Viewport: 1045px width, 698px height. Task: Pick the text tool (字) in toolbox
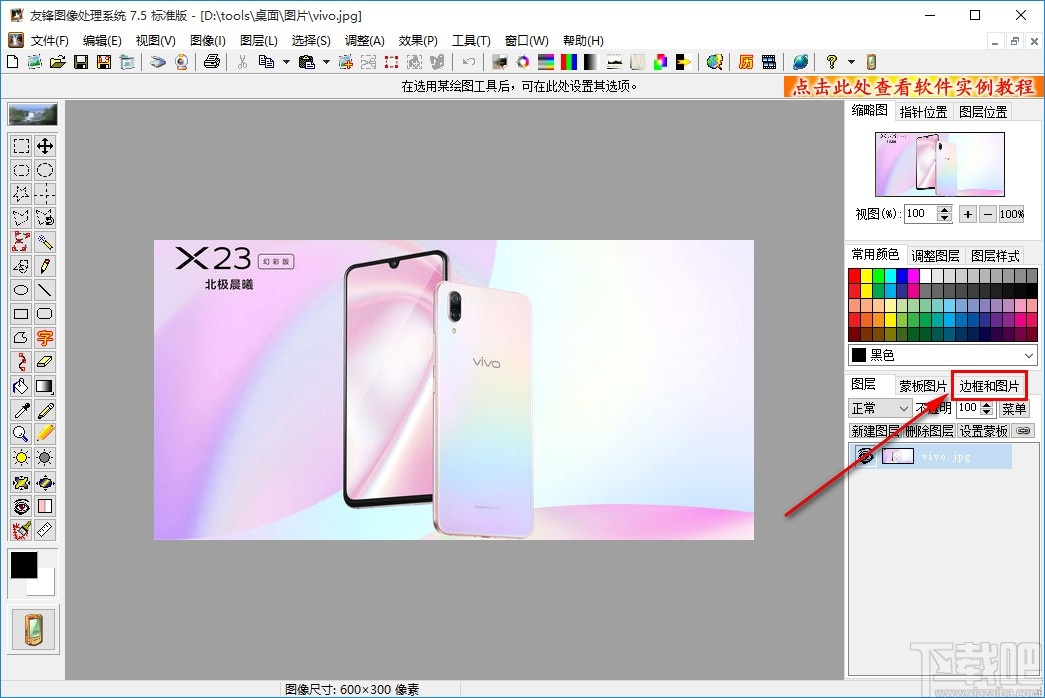(45, 338)
